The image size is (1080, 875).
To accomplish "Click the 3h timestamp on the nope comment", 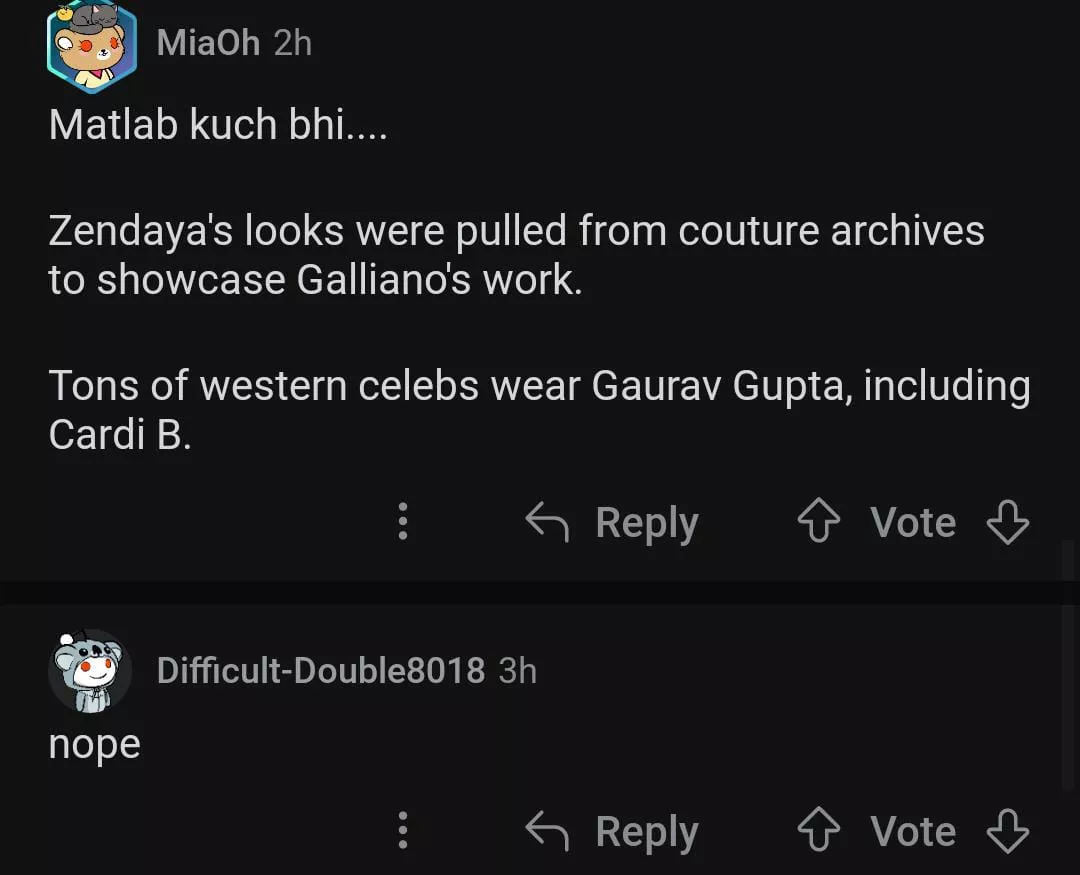I will [x=518, y=670].
